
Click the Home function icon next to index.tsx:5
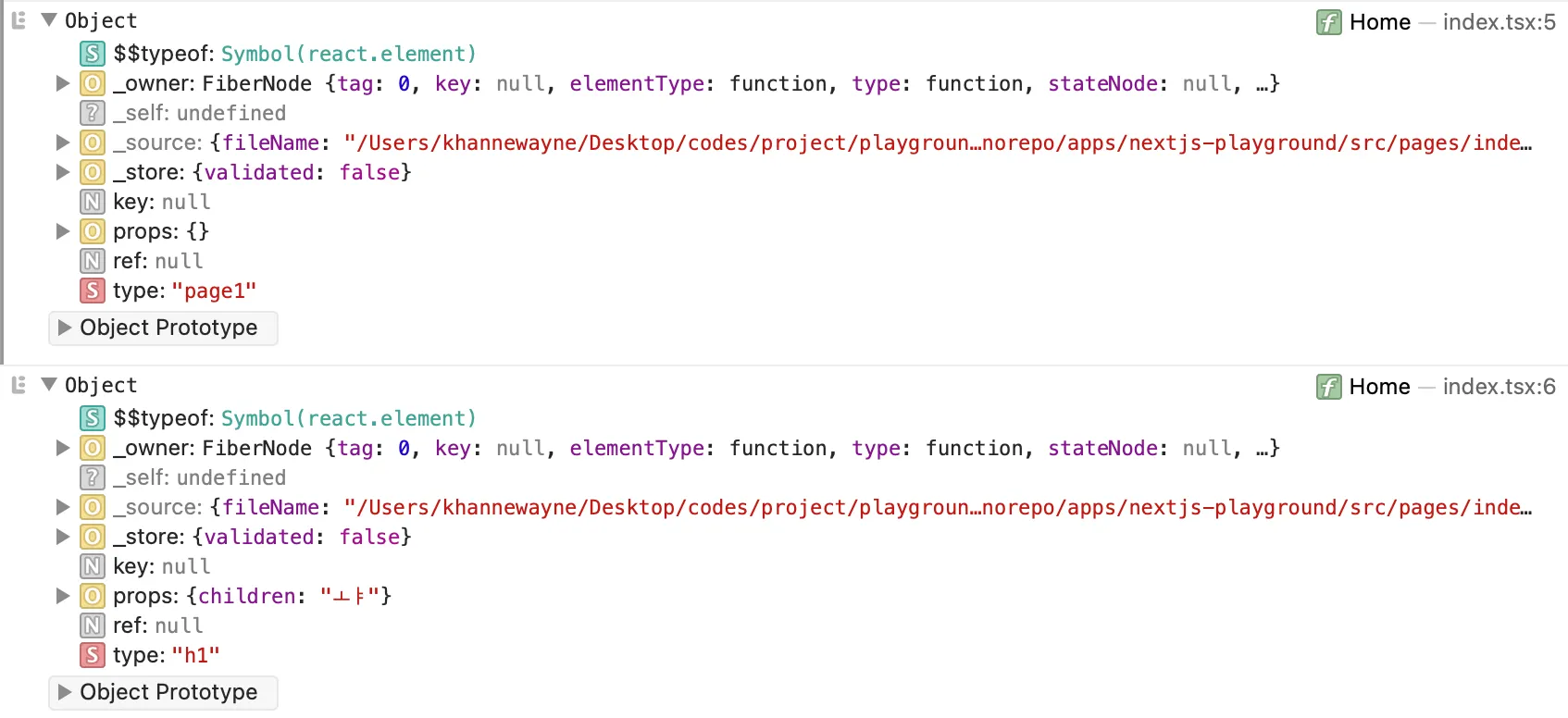click(1329, 22)
